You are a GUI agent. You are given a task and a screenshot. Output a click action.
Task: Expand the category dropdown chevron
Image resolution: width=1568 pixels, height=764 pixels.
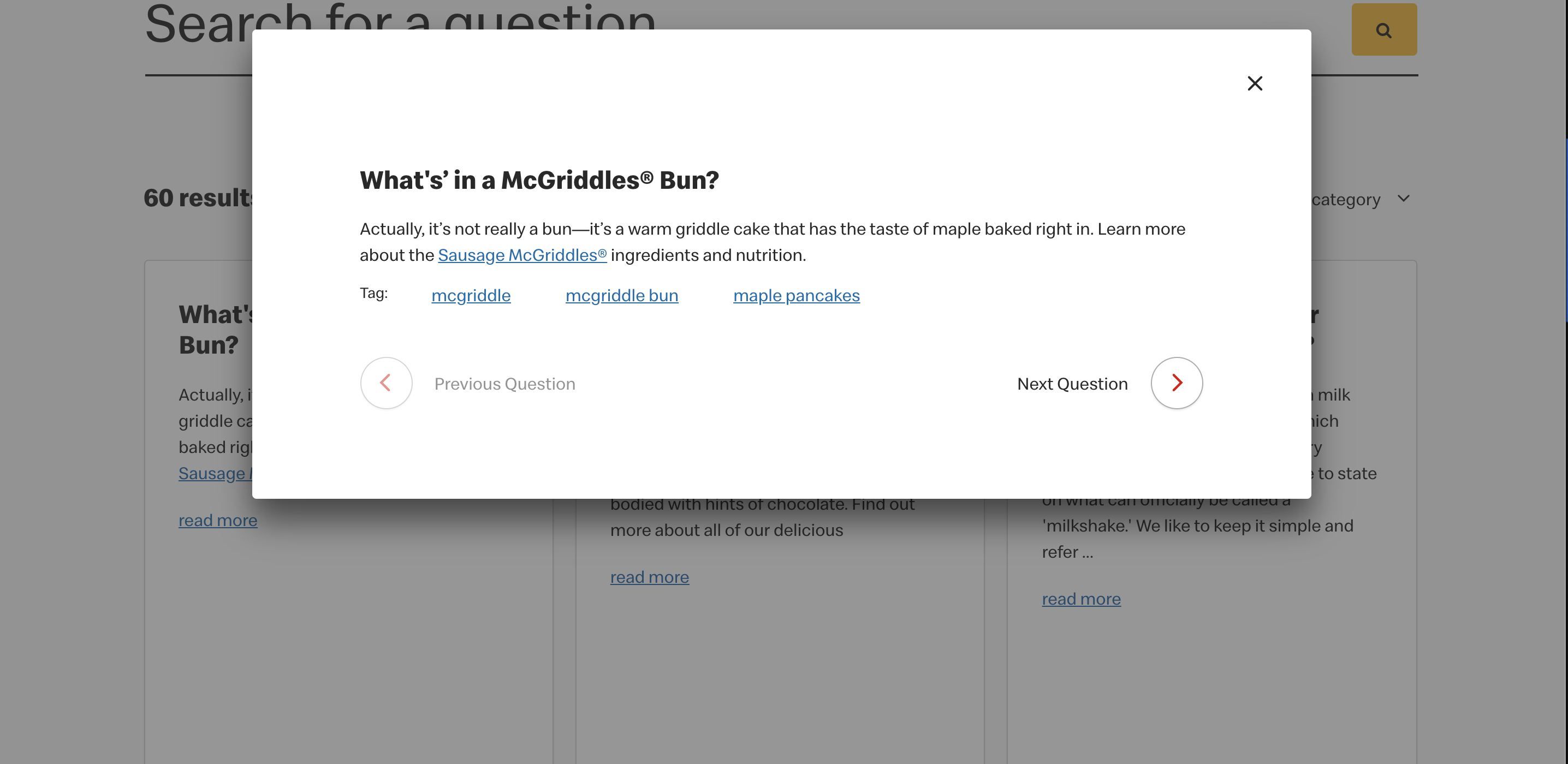coord(1403,198)
